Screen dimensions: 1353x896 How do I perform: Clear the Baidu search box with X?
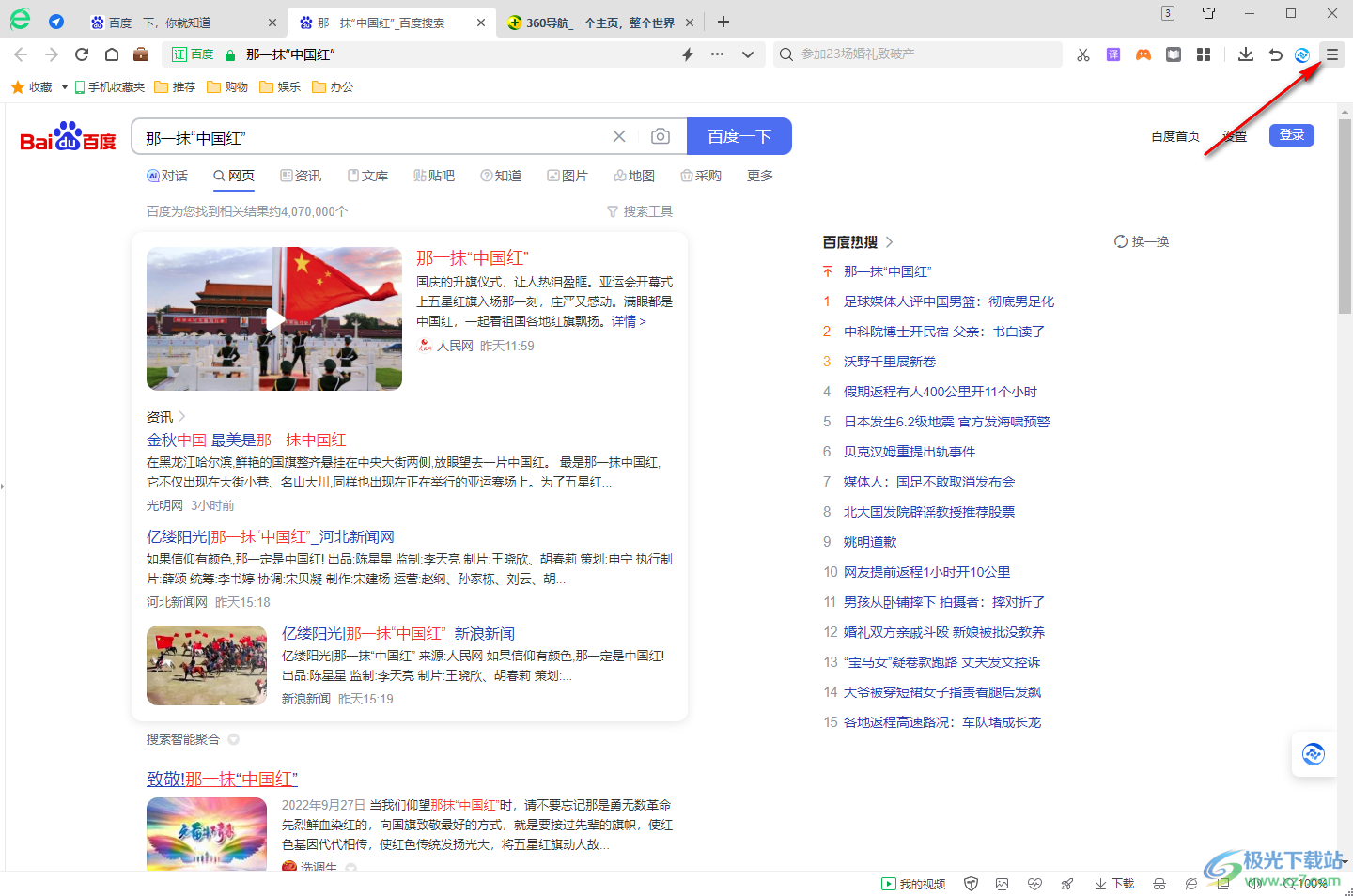tap(619, 136)
